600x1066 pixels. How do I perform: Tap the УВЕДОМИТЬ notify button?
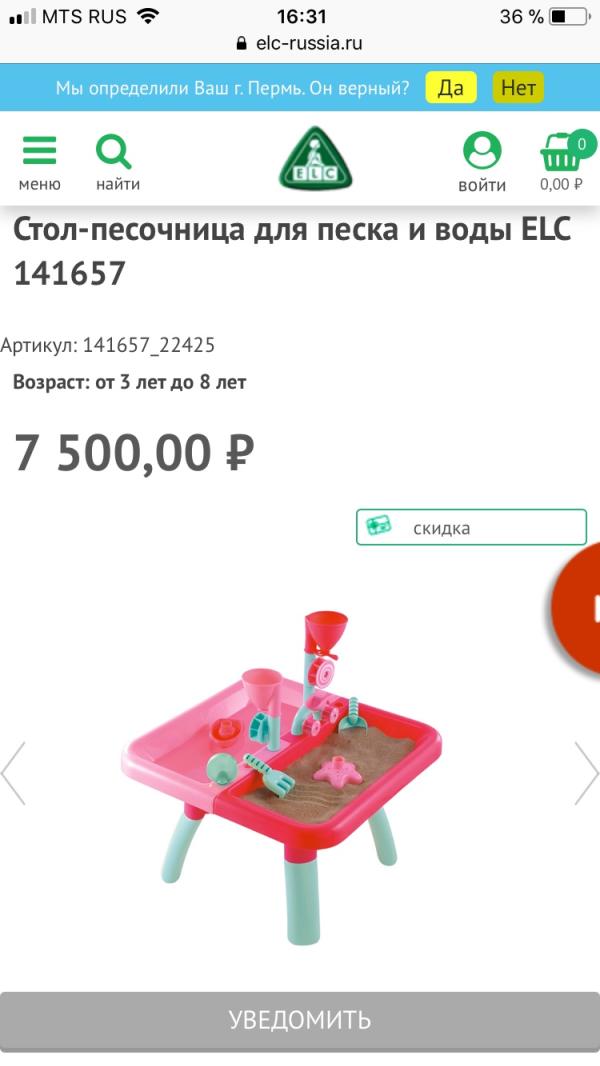click(x=300, y=1021)
